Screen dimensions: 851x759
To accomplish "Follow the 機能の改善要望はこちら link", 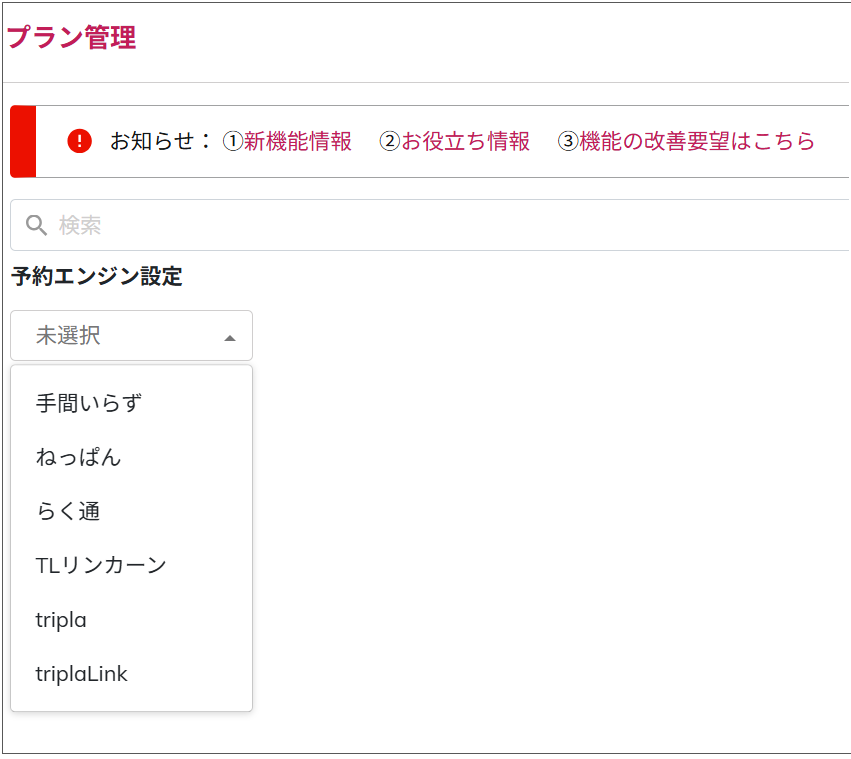I will (x=697, y=141).
